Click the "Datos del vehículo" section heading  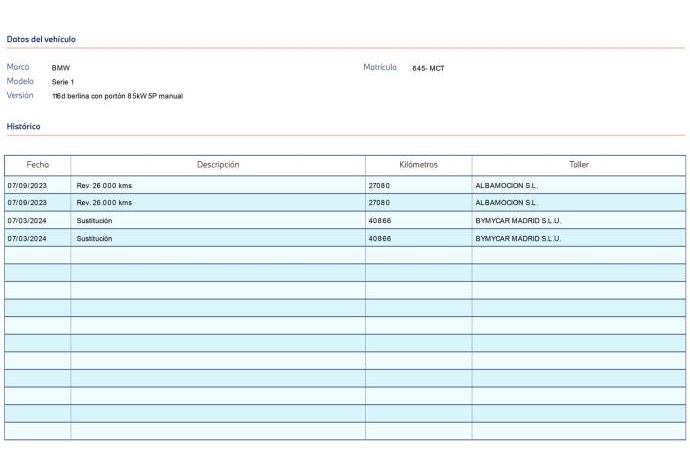click(41, 39)
